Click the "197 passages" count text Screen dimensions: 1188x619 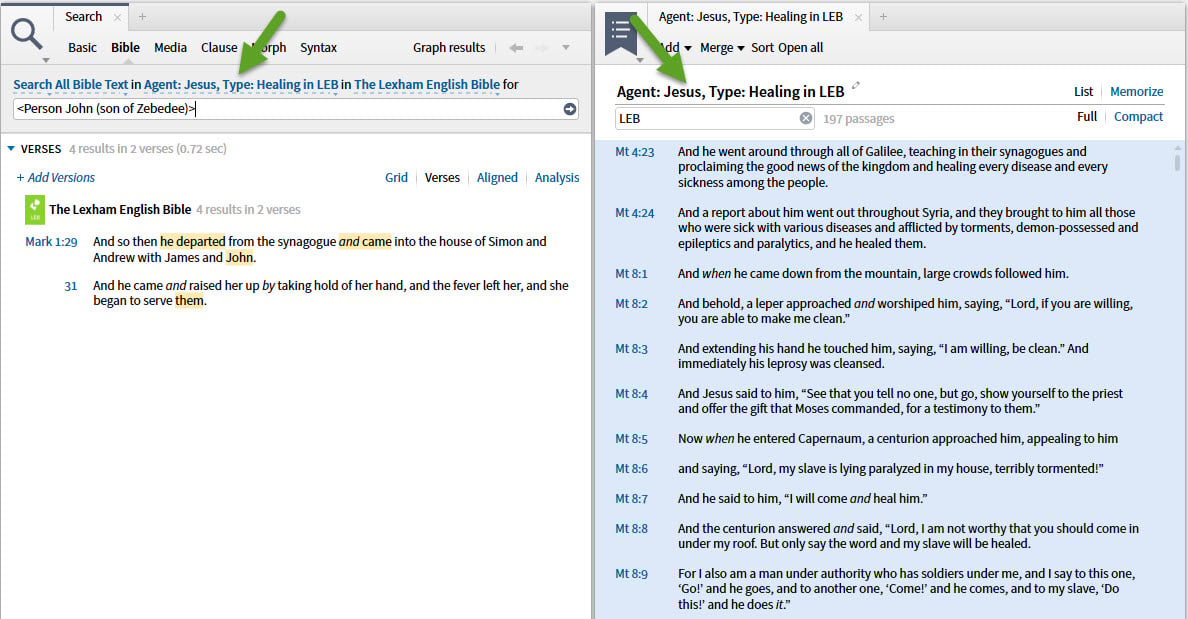[858, 119]
